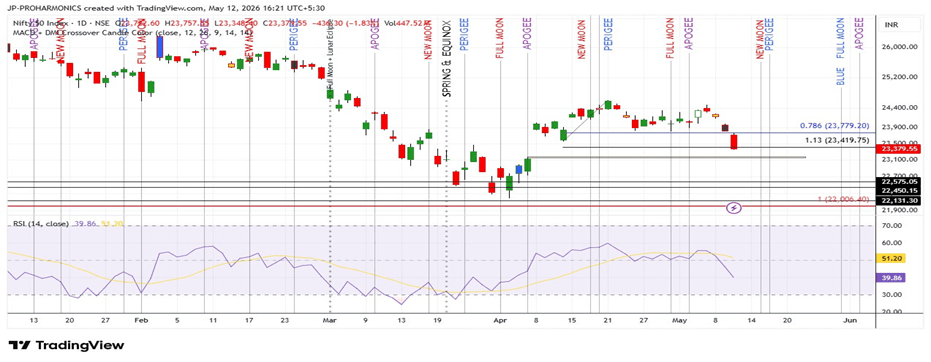The height and width of the screenshot is (362, 931).
Task: Click the yellow 51.20 RSI value tag
Action: (891, 259)
